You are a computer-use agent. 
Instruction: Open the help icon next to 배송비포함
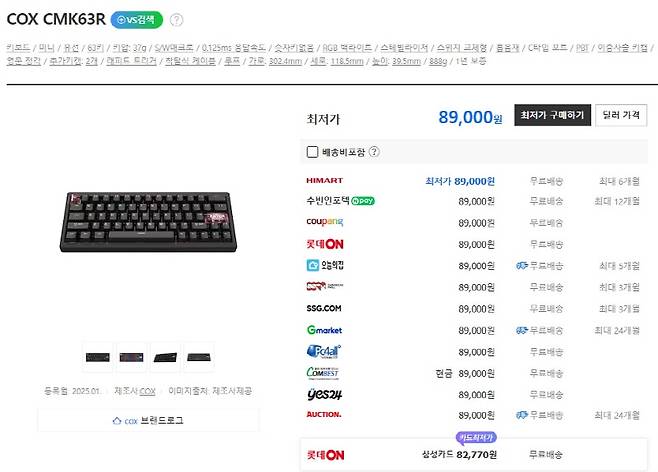(374, 151)
